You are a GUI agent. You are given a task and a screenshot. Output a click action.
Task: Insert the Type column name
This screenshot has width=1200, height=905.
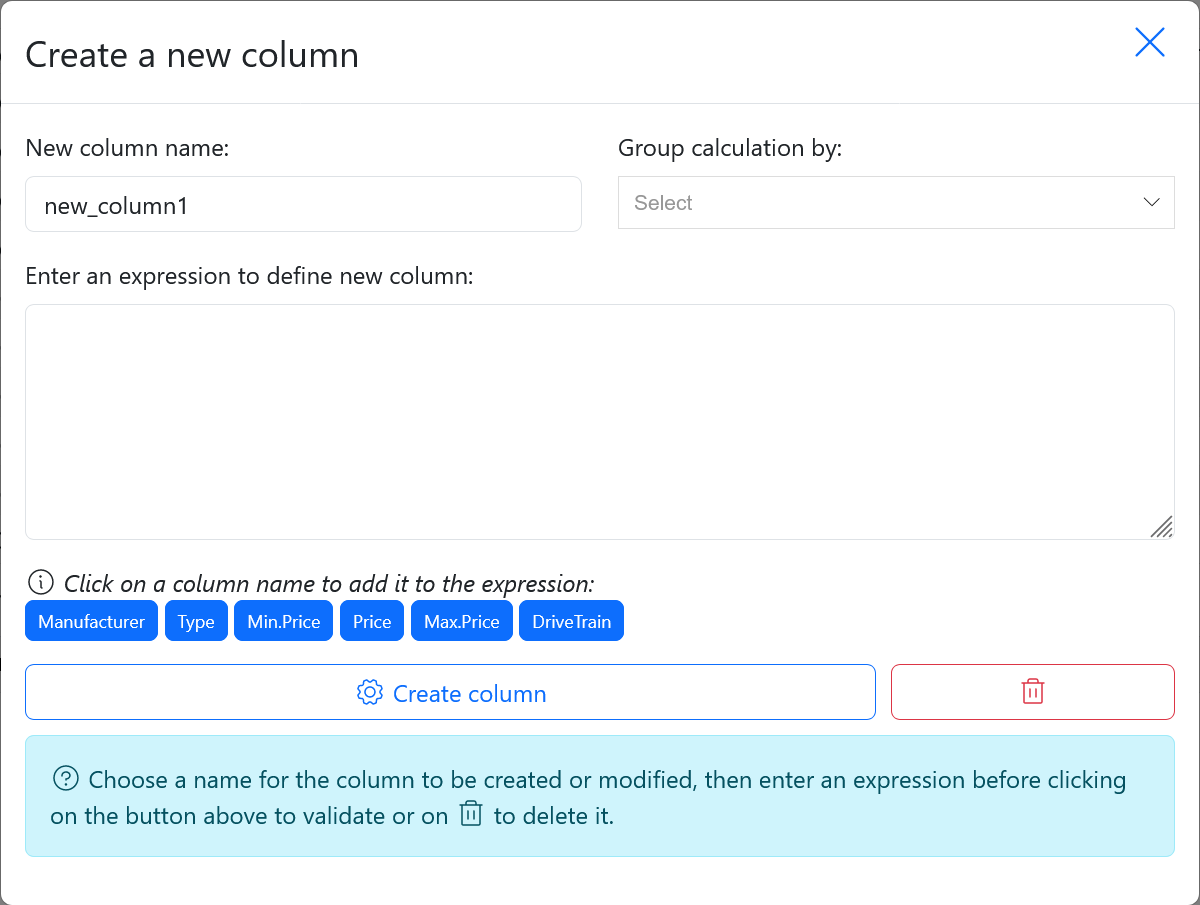(196, 621)
